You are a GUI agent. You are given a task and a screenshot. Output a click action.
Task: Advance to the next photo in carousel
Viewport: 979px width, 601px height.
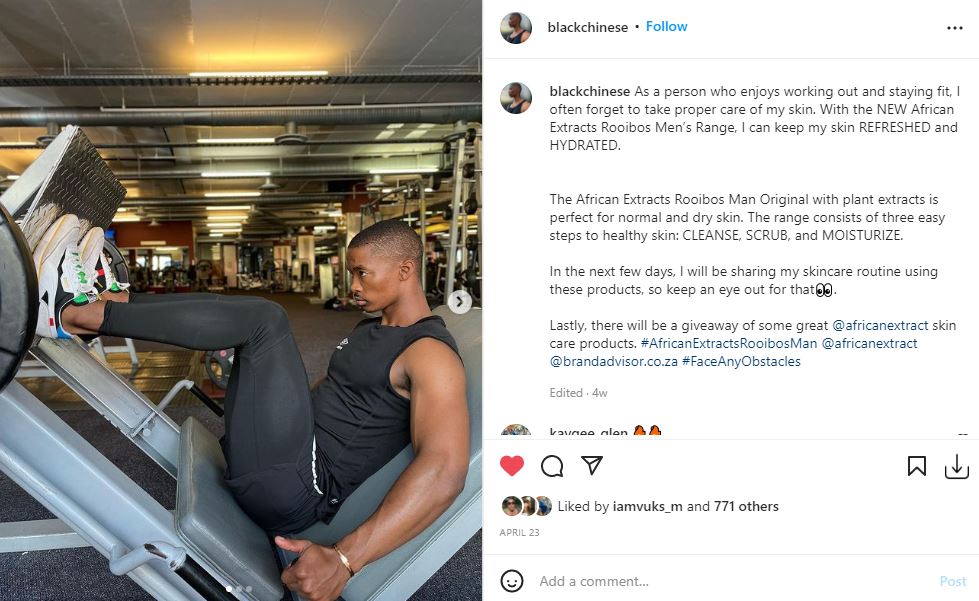pos(460,302)
